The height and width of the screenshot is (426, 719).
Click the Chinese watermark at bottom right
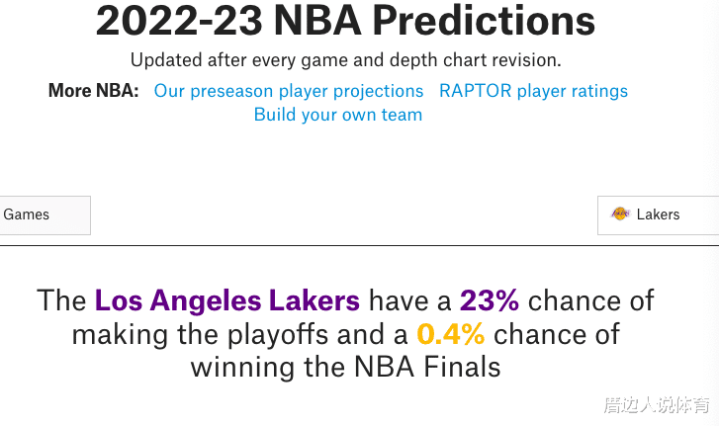pos(656,405)
